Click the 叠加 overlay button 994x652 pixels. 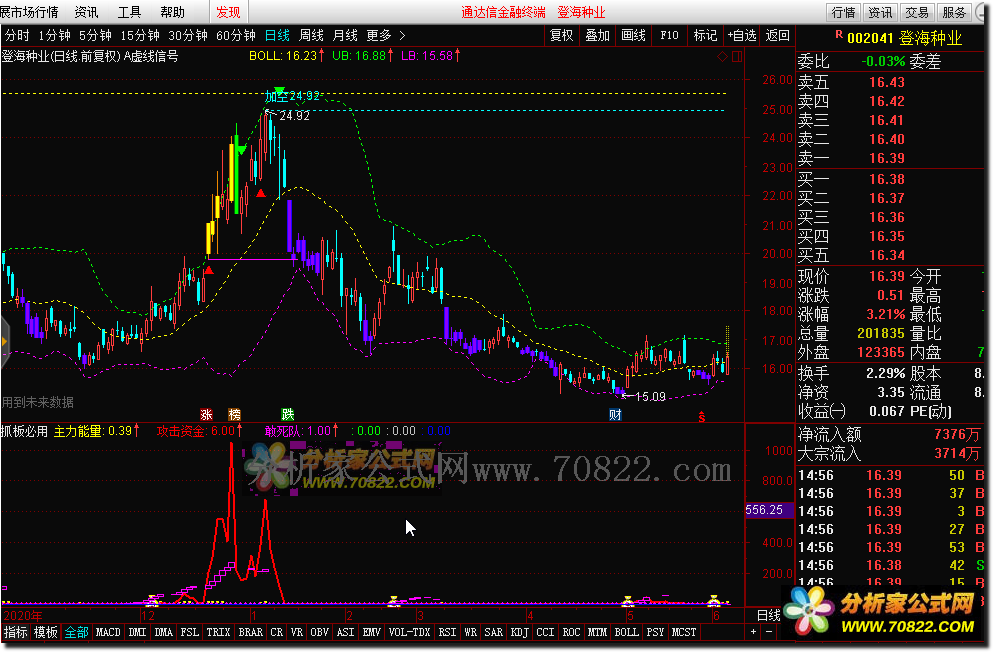[597, 35]
